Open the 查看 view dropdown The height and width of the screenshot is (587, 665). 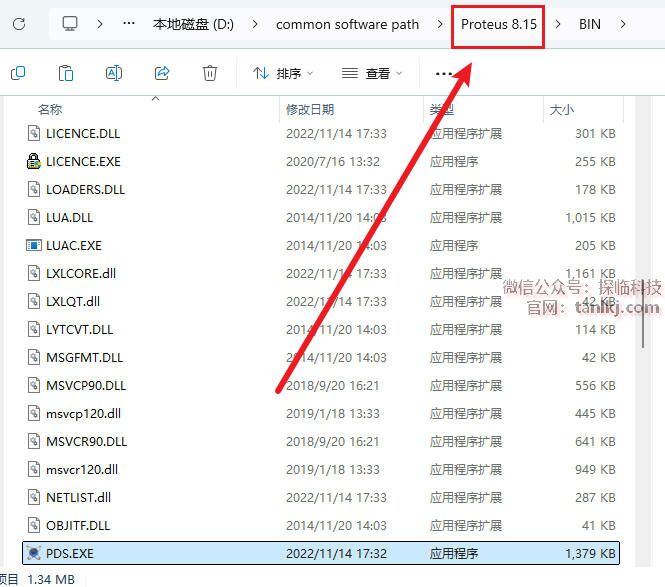[372, 73]
